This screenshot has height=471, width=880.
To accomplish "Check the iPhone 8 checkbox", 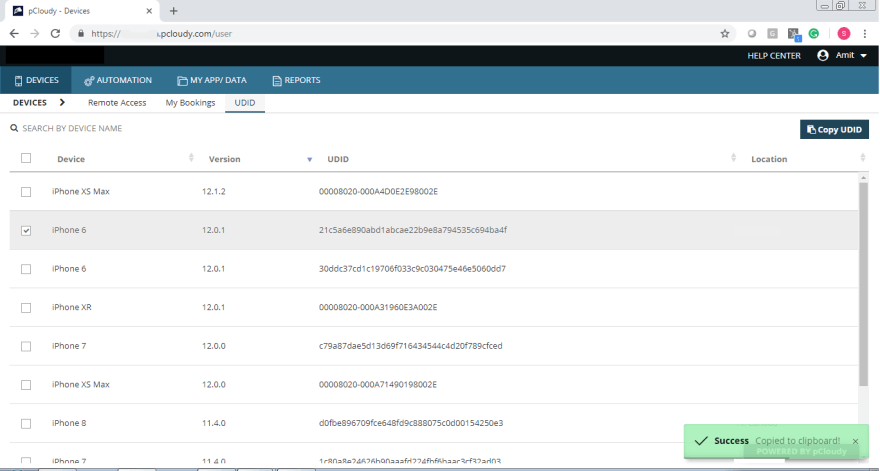I will coord(26,423).
